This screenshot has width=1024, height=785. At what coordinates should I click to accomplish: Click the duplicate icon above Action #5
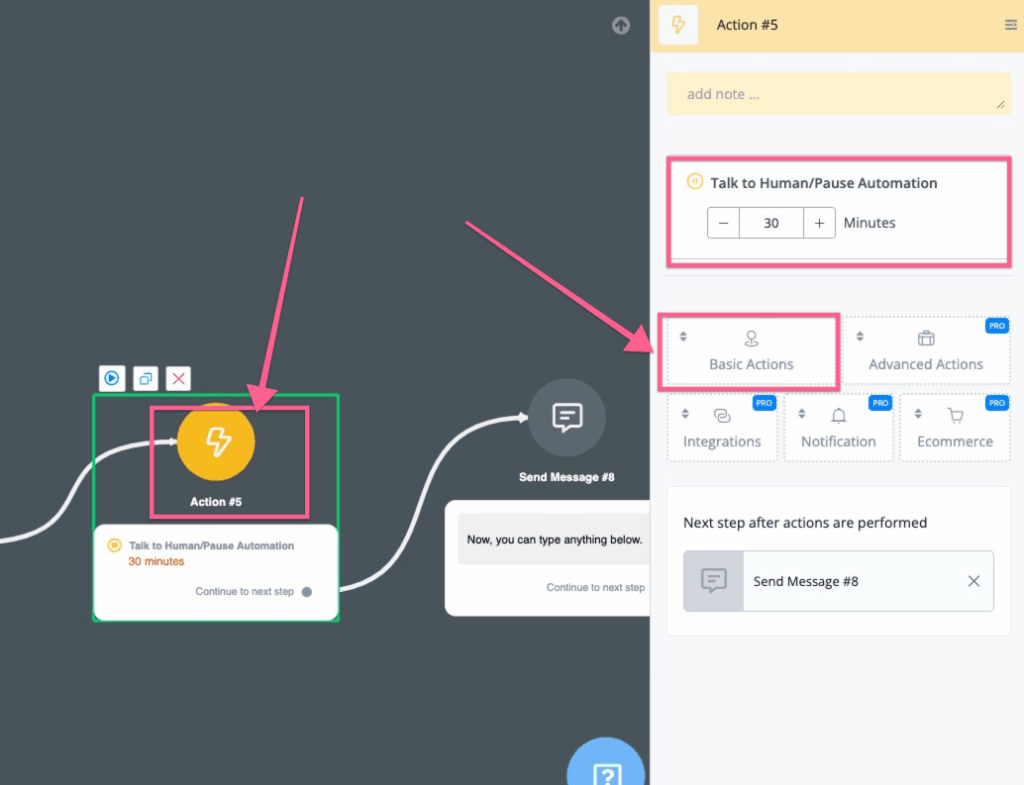pyautogui.click(x=146, y=379)
